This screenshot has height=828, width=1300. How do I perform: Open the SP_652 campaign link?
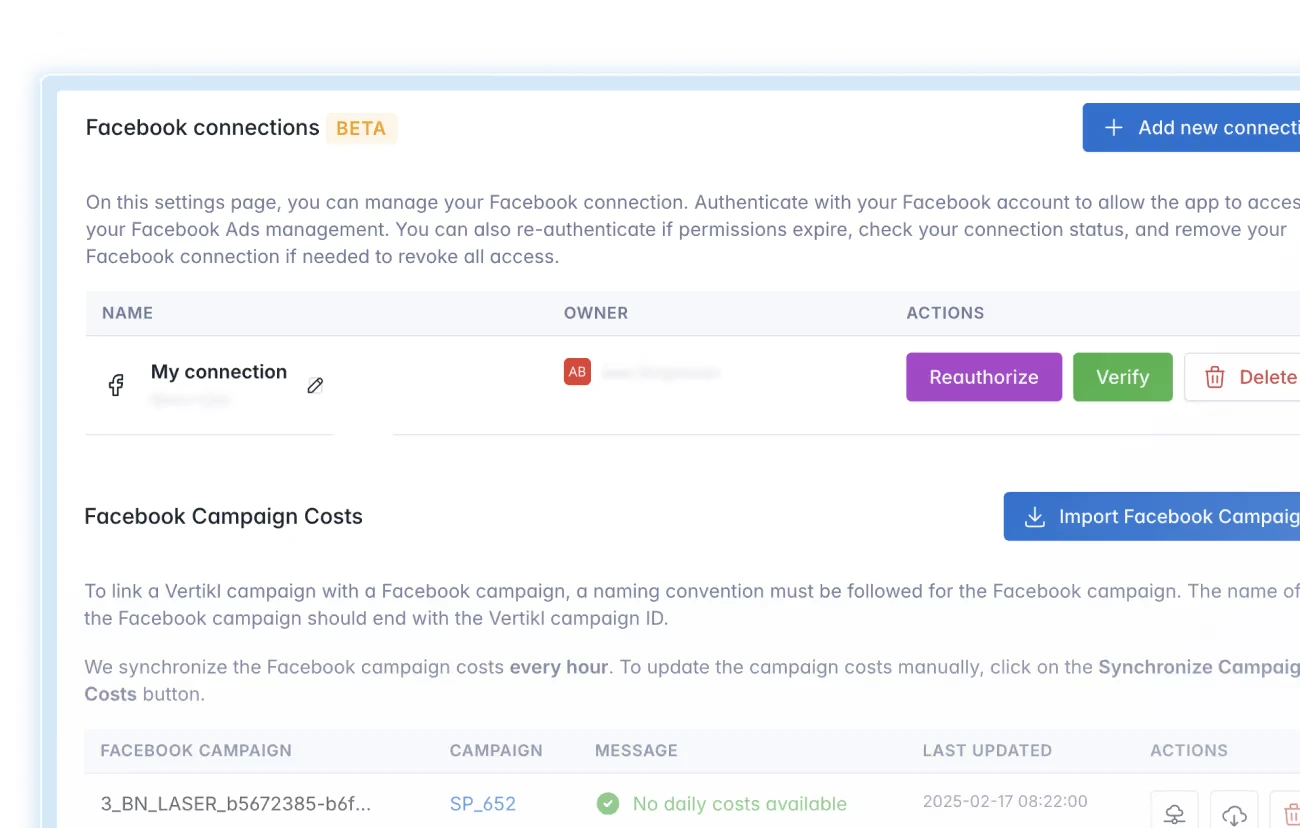(x=483, y=803)
